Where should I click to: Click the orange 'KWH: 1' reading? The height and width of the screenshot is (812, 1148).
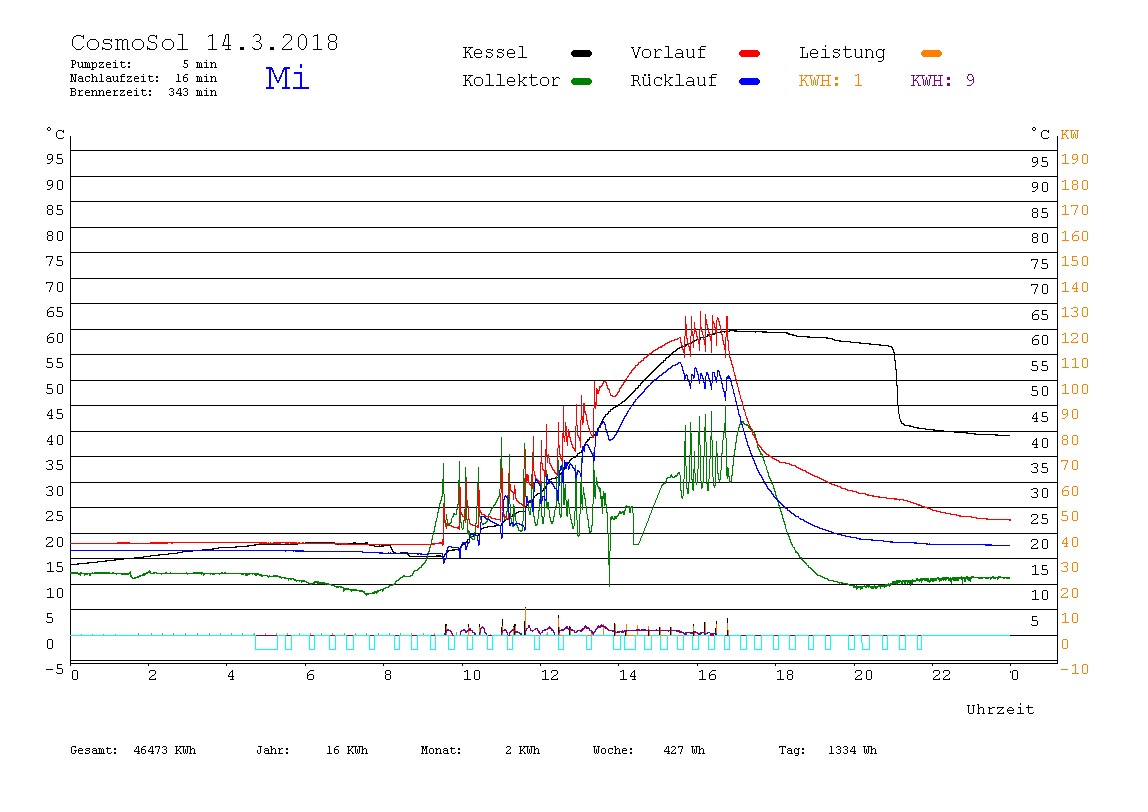(831, 81)
